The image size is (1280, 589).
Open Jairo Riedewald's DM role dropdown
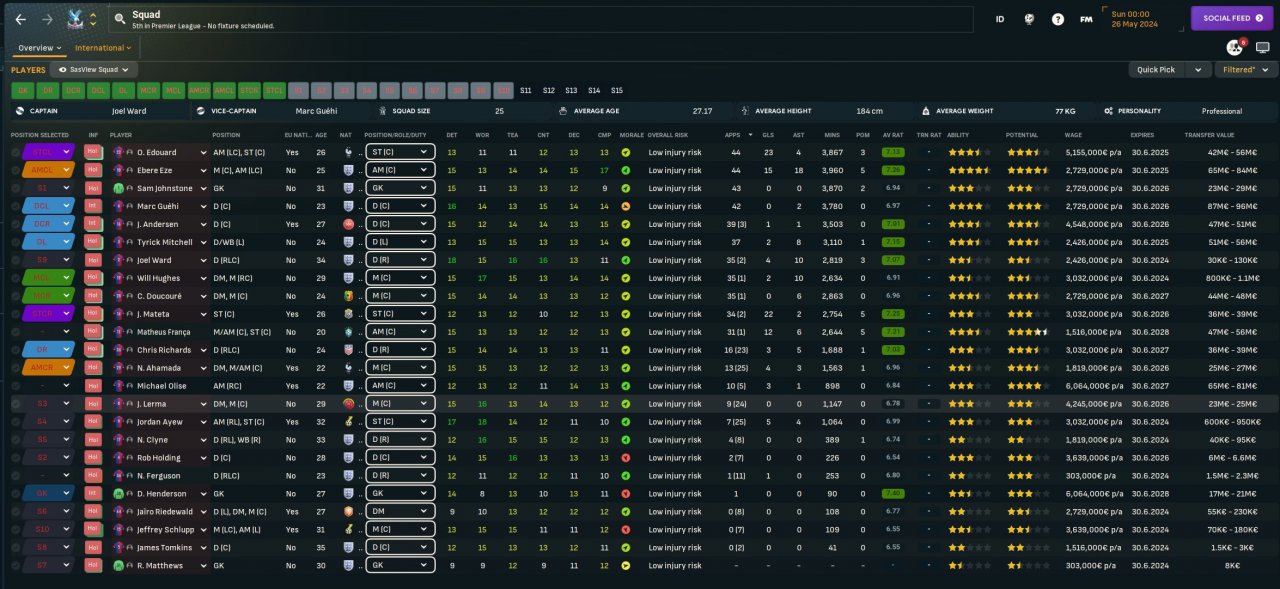pyautogui.click(x=400, y=512)
